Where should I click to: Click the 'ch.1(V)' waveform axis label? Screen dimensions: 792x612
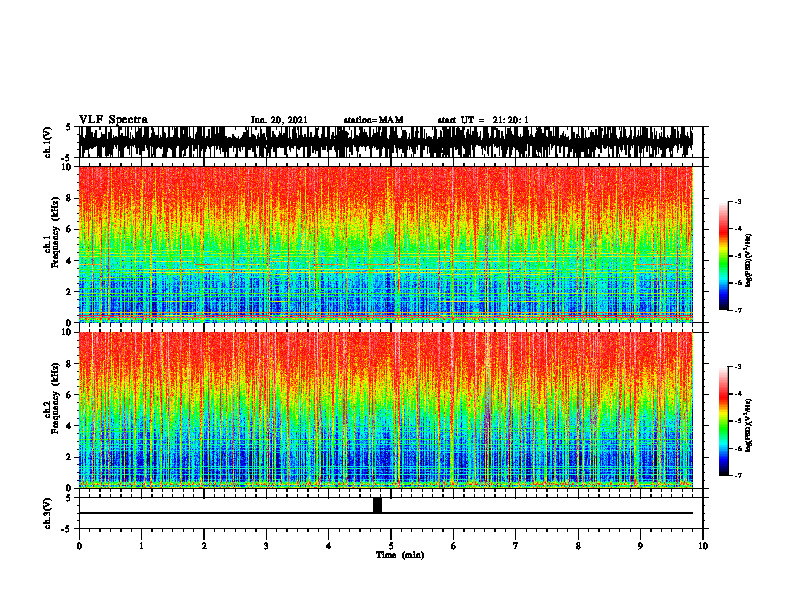point(48,143)
